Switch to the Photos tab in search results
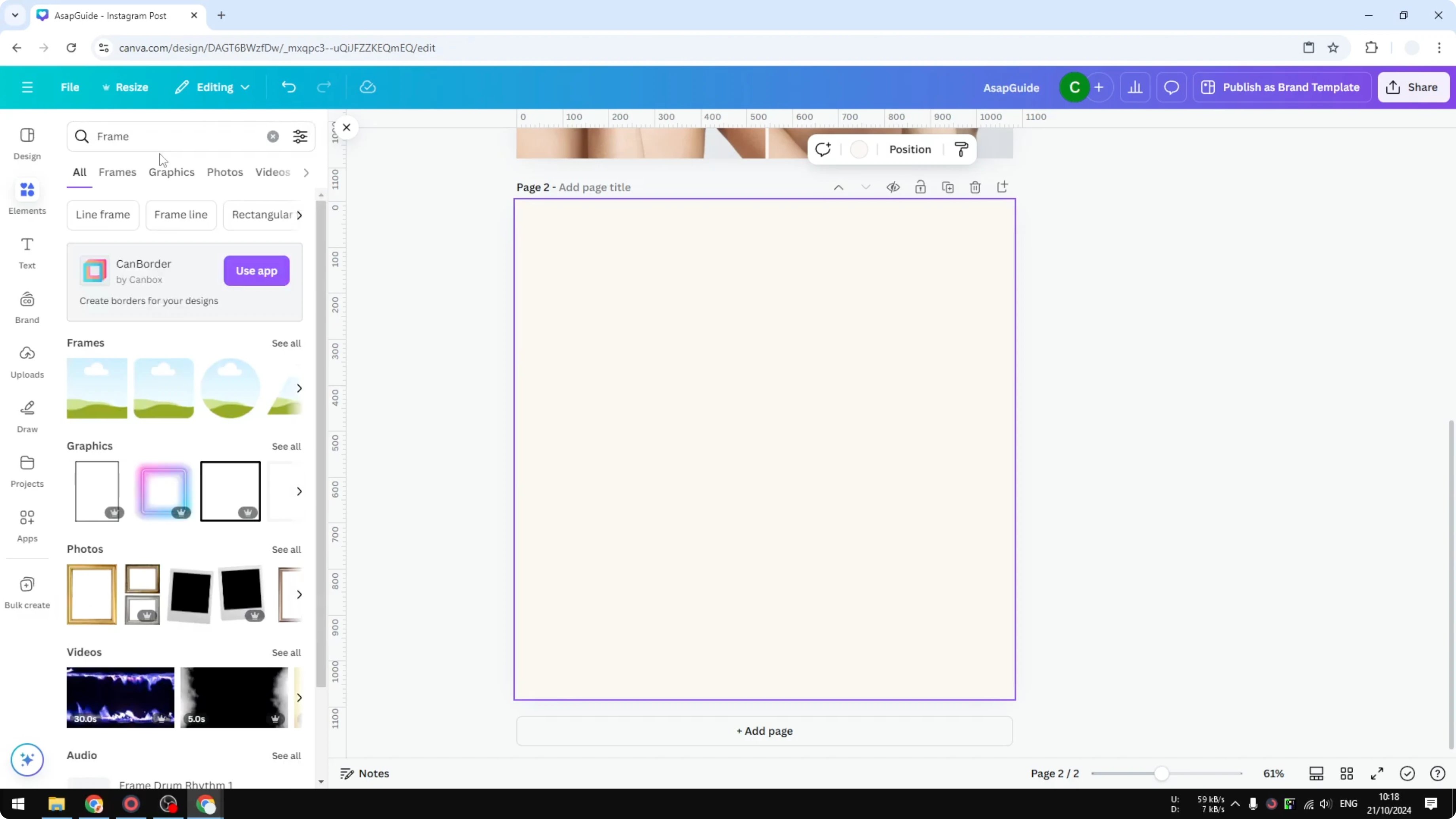This screenshot has height=819, width=1456. 224,173
